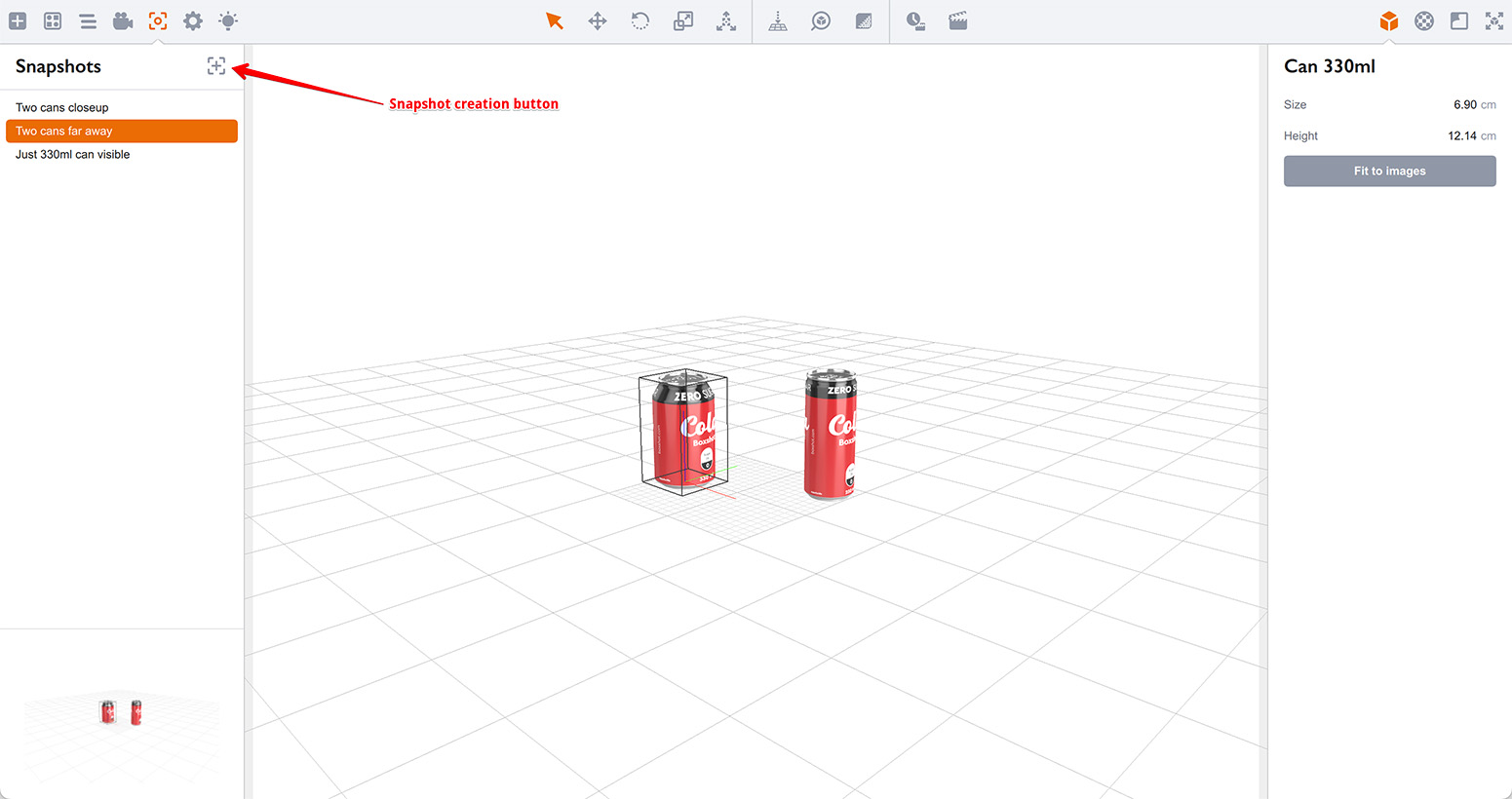
Task: Select 'Just 330ml can visible' snapshot
Action: (x=73, y=155)
